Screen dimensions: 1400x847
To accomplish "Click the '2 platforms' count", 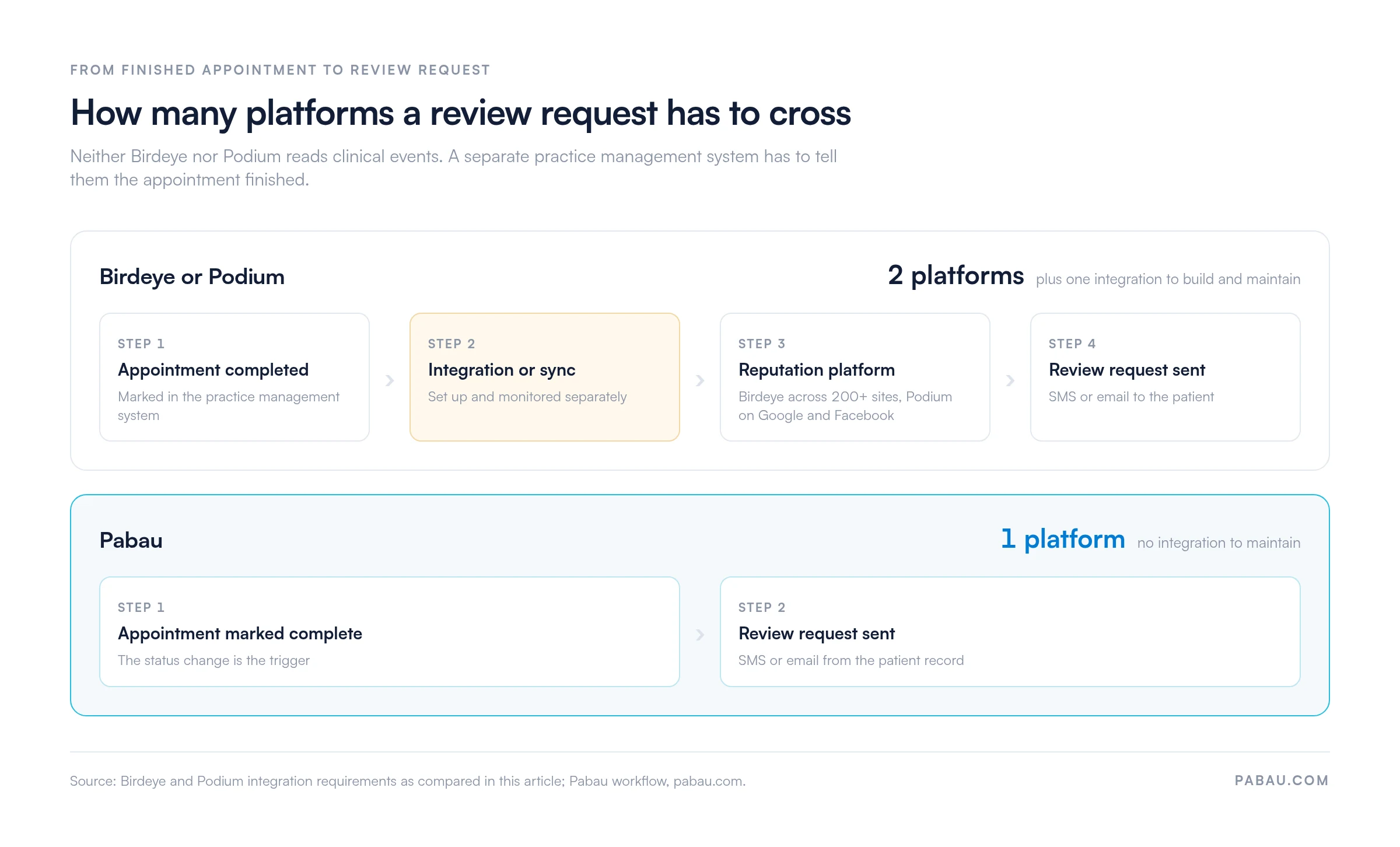I will point(956,275).
